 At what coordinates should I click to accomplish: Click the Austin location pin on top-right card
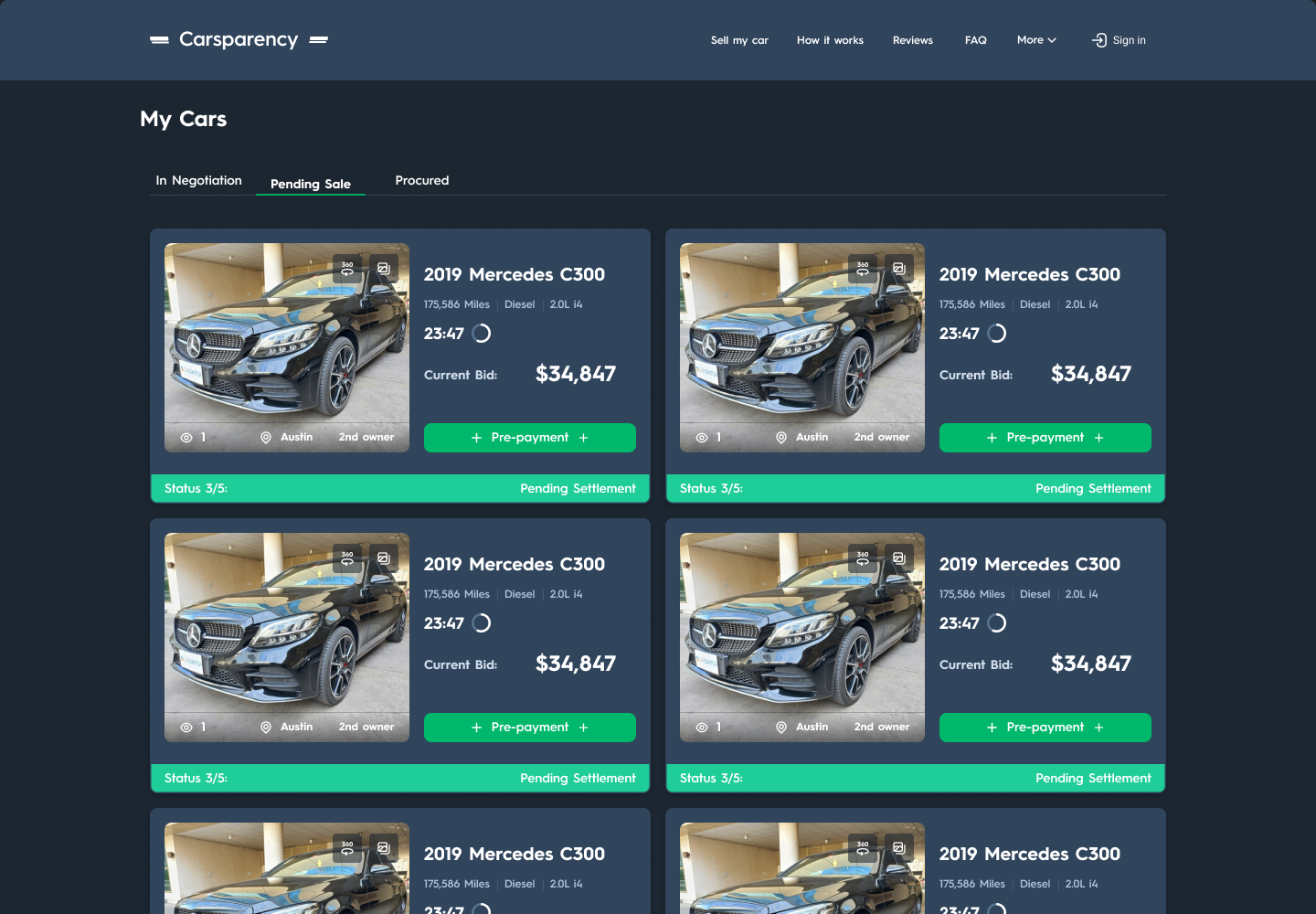[781, 438]
